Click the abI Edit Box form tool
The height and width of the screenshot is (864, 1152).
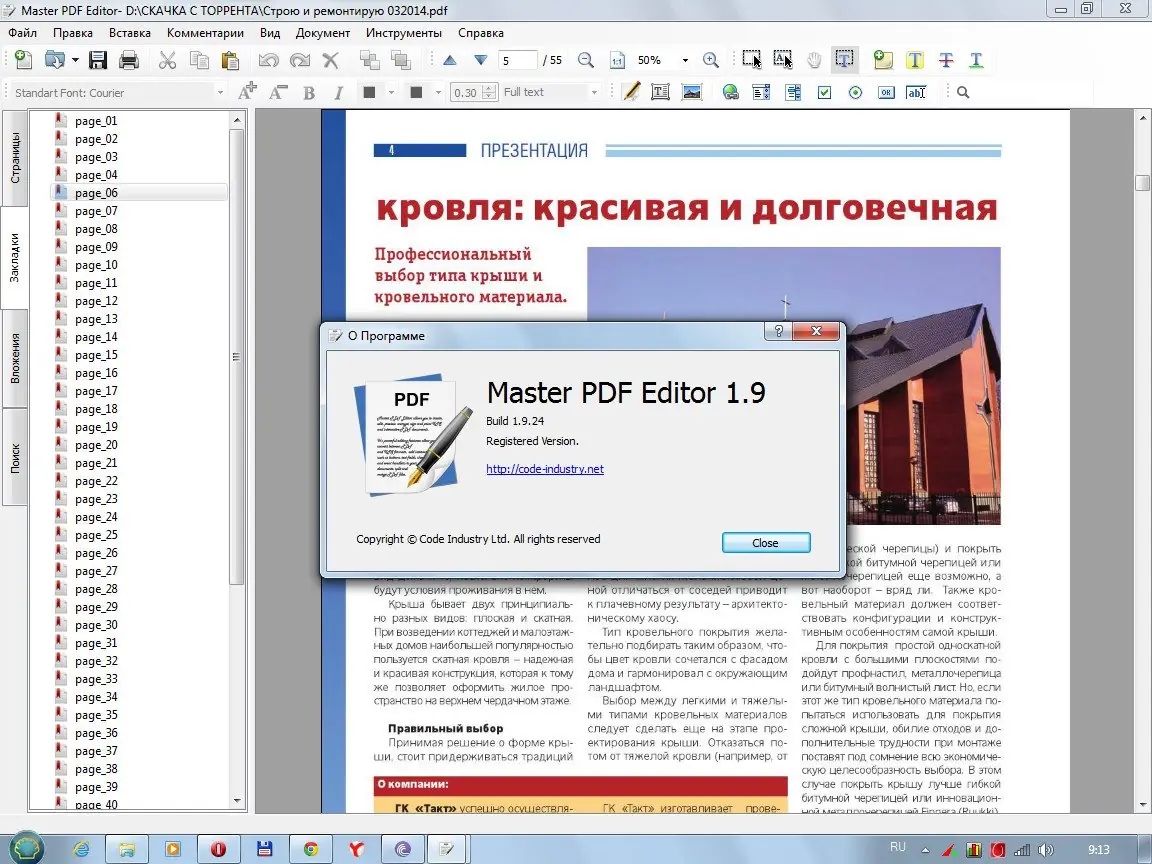click(x=916, y=93)
